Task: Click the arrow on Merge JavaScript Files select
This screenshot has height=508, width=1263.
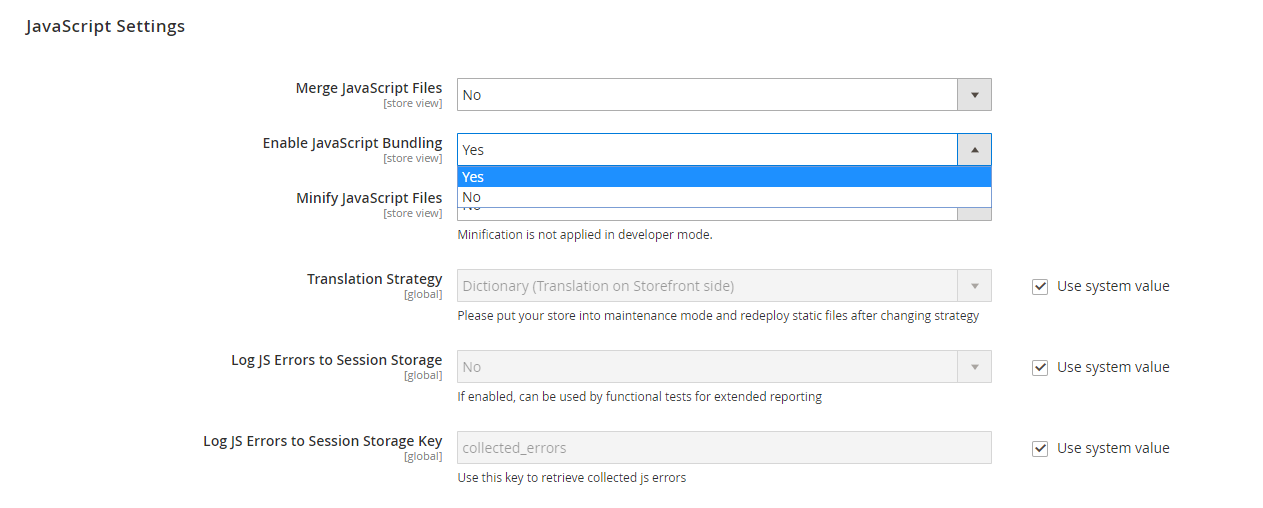Action: [x=975, y=94]
